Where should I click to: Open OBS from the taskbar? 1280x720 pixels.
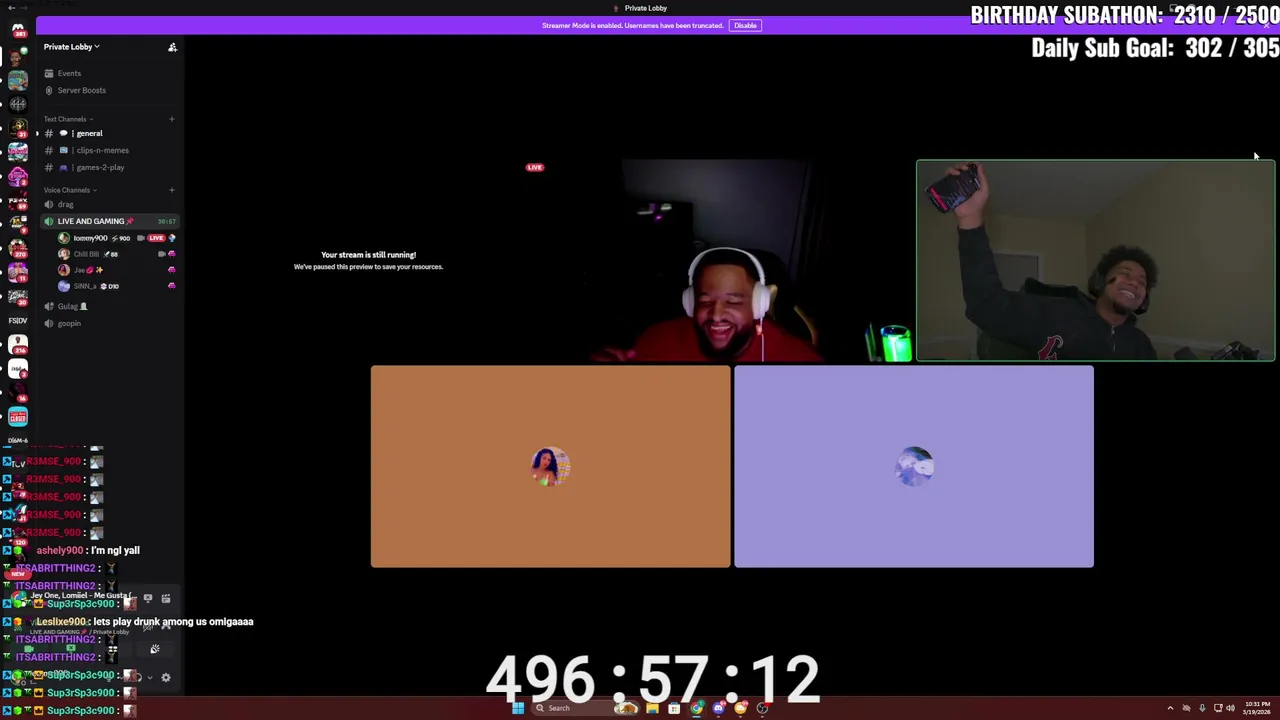tap(762, 708)
